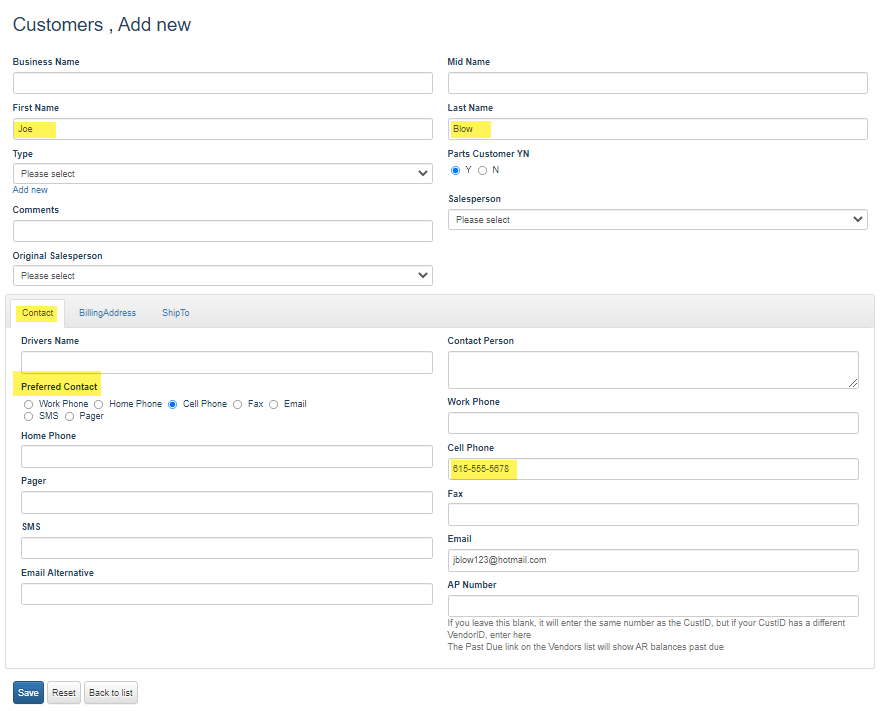Open the Salesperson dropdown
The height and width of the screenshot is (711, 880).
658,219
